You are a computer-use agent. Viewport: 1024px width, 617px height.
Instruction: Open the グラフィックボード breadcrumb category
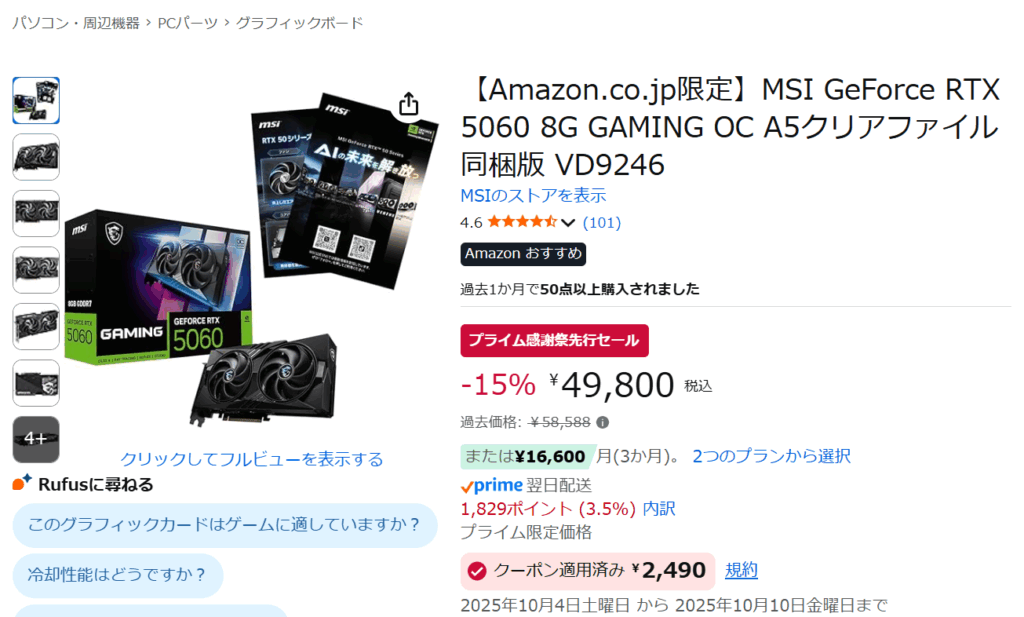click(x=299, y=23)
